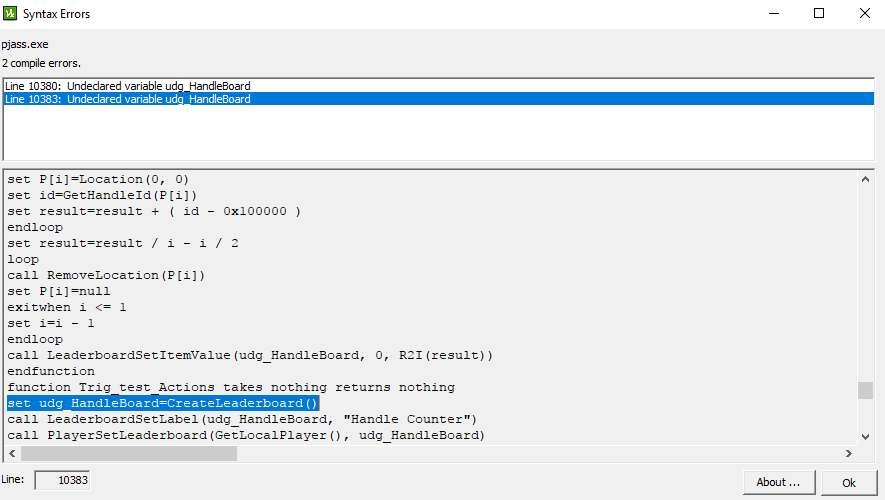The image size is (885, 500).
Task: Close the Syntax Errors dialog
Action: pyautogui.click(x=864, y=13)
